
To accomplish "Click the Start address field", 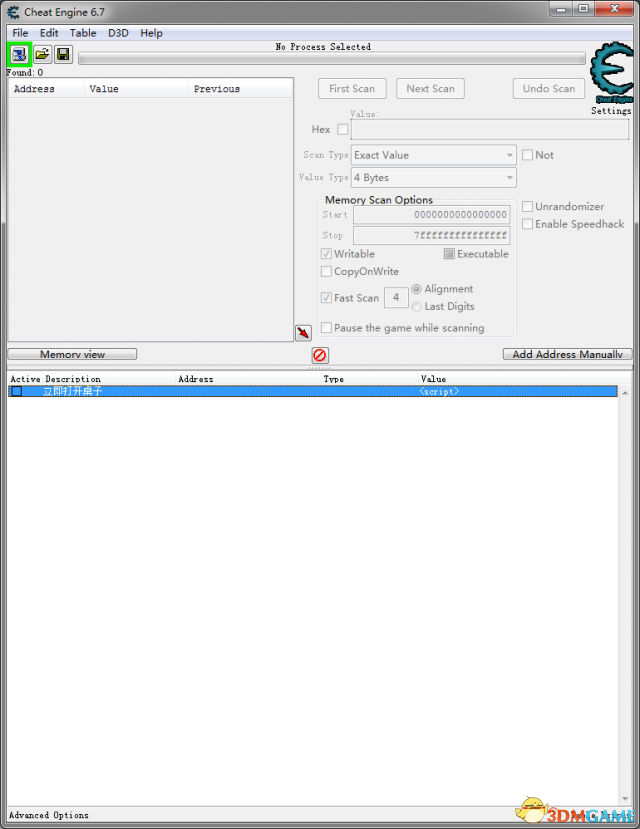I will (431, 215).
